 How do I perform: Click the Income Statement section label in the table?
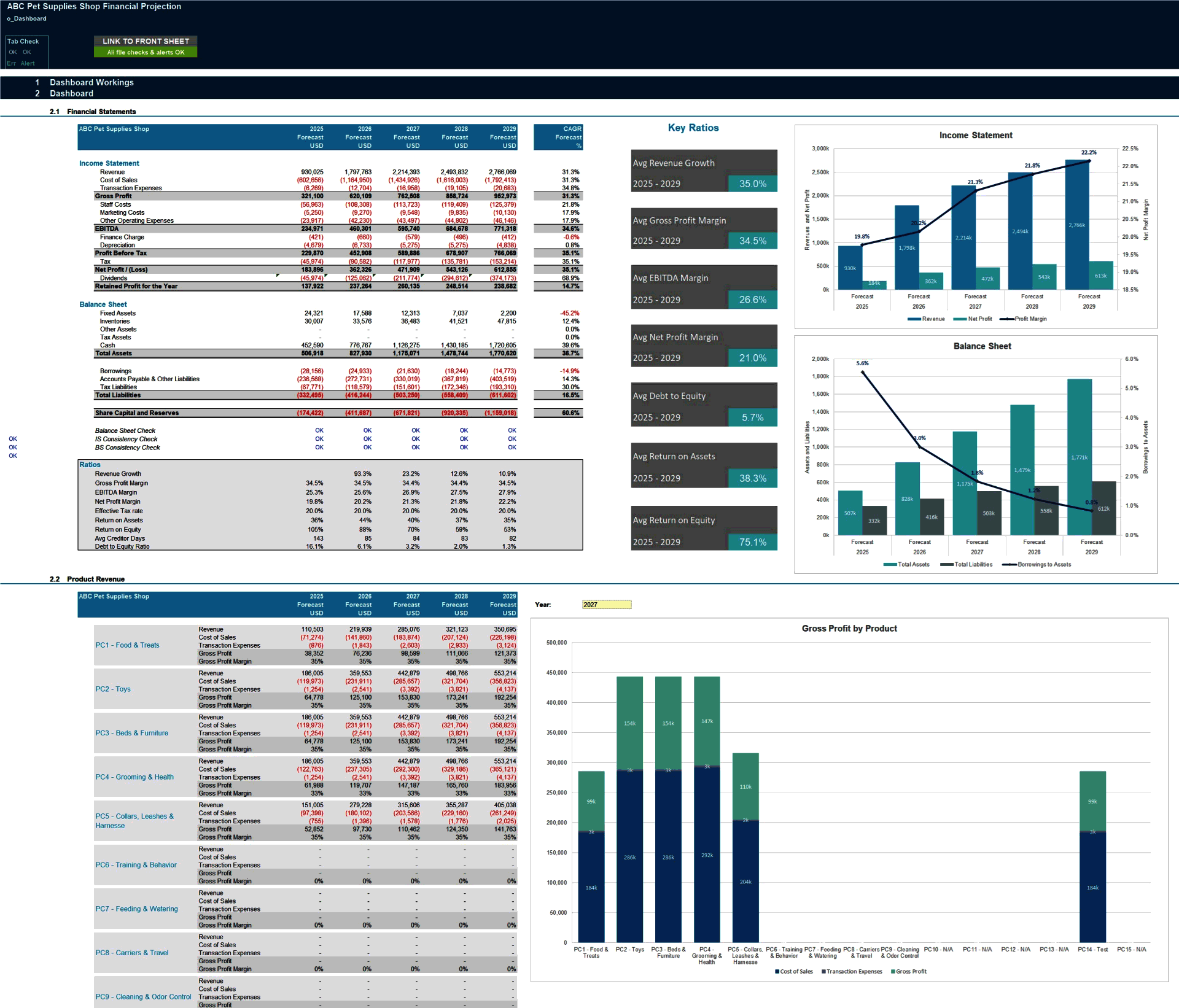point(109,163)
